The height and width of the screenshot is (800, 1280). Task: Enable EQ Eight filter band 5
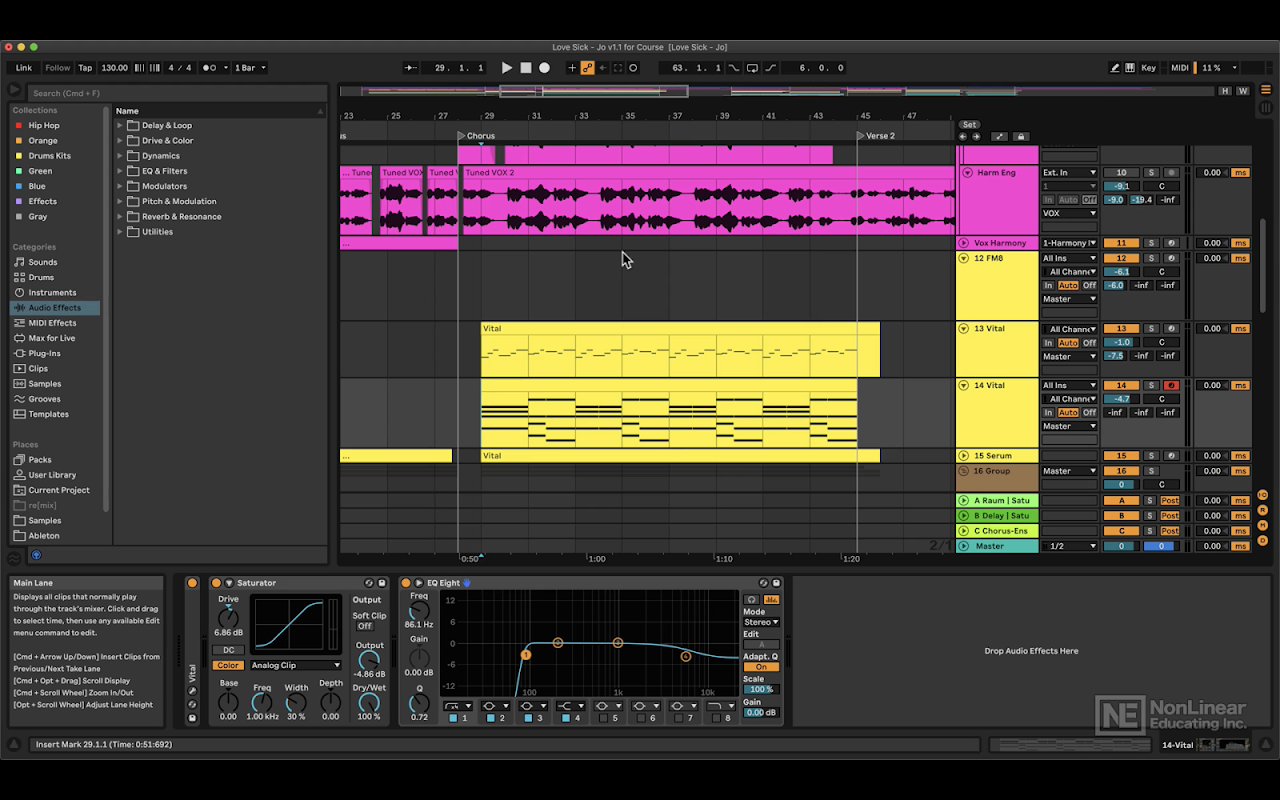tap(603, 718)
